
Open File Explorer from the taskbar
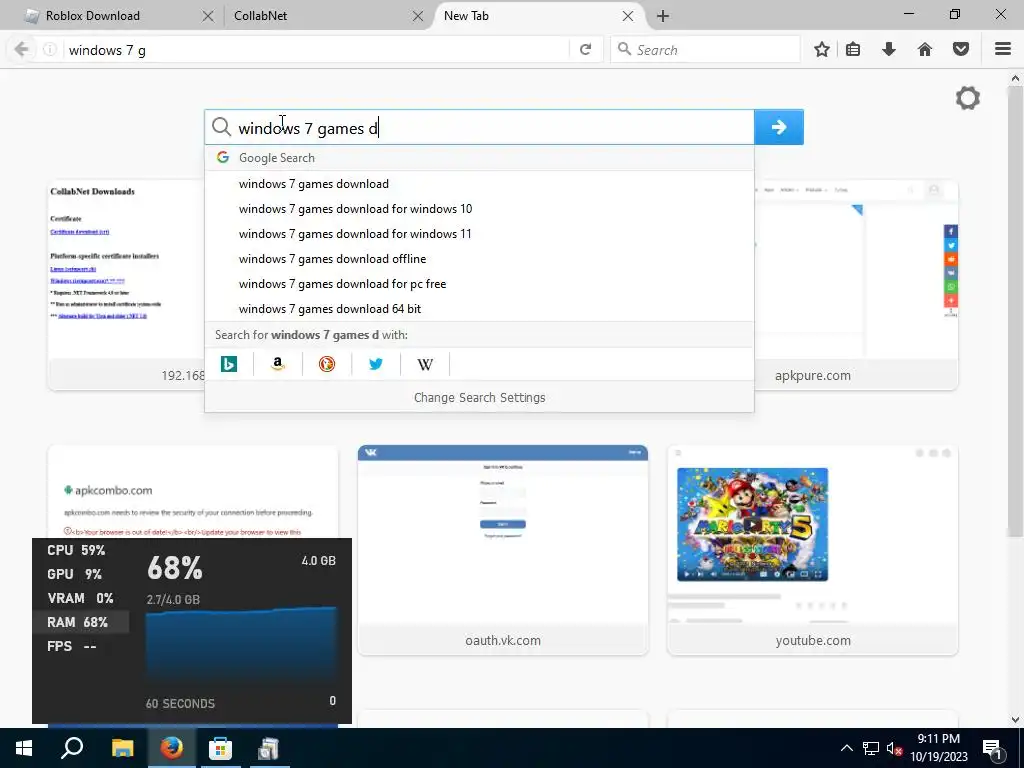(x=122, y=748)
